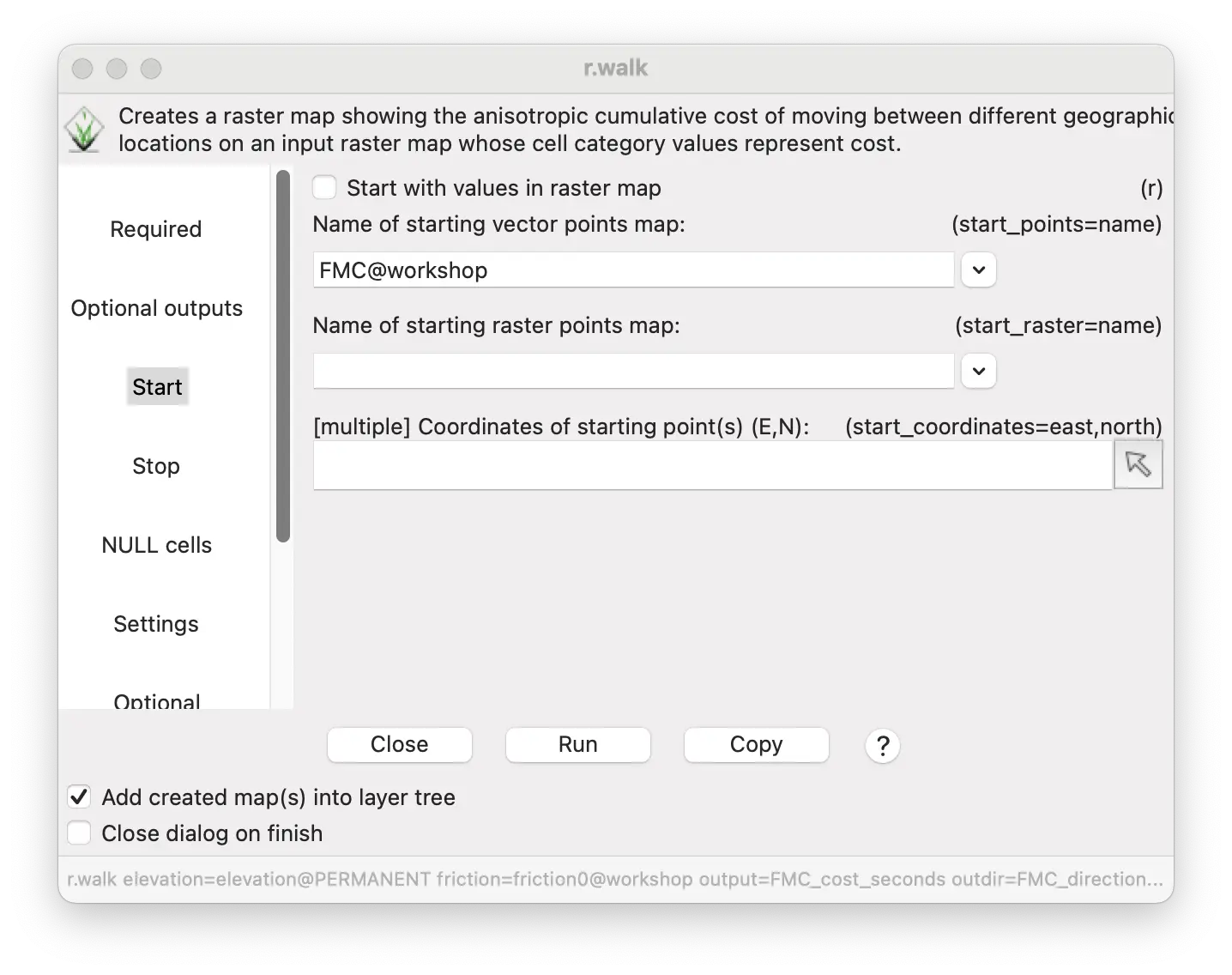Click the (start_points=name) parameter label

(1057, 224)
